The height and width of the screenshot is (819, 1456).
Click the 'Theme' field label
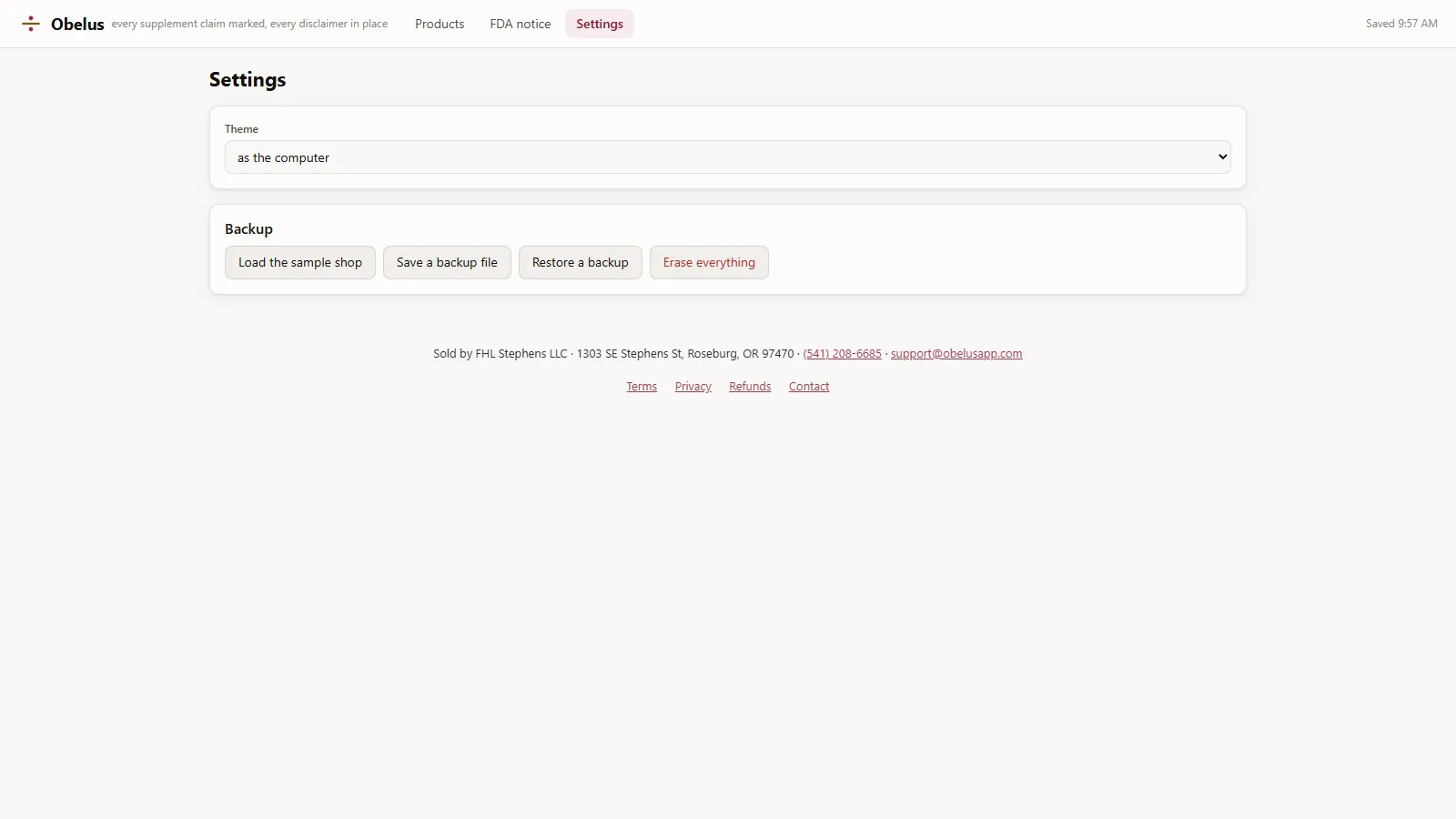coord(241,129)
